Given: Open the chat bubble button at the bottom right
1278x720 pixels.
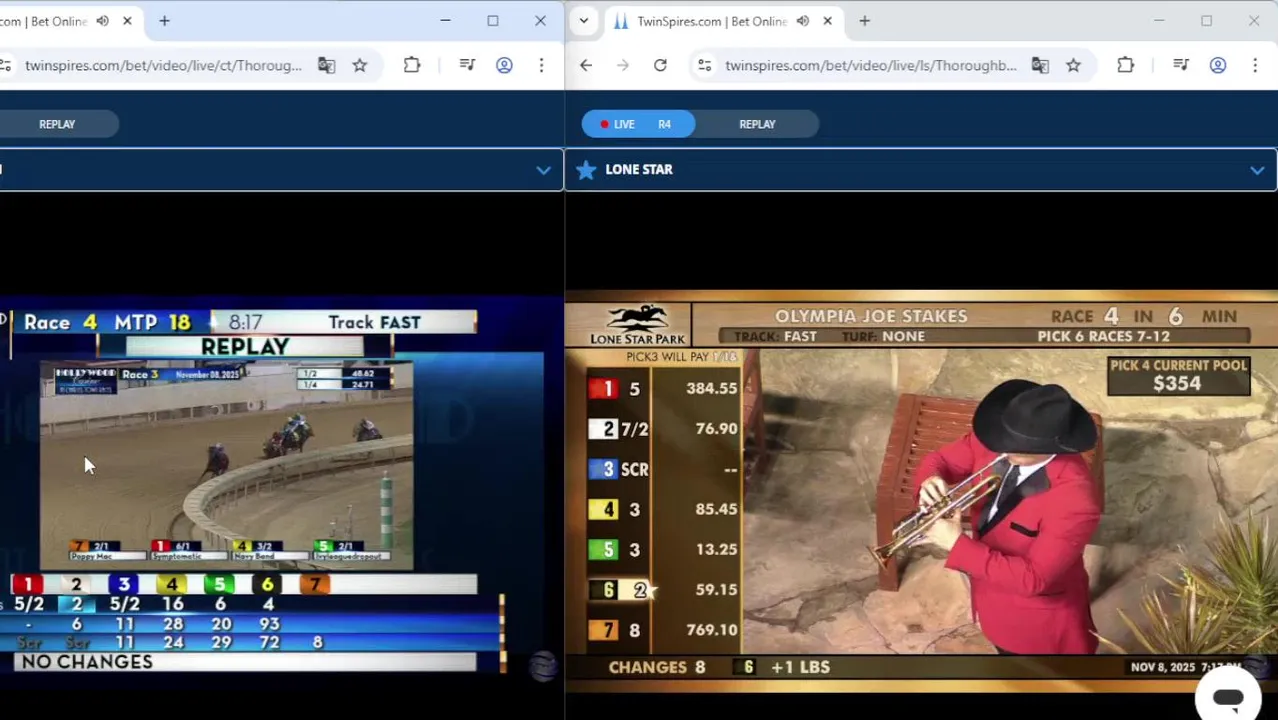Looking at the screenshot, I should (x=1227, y=698).
